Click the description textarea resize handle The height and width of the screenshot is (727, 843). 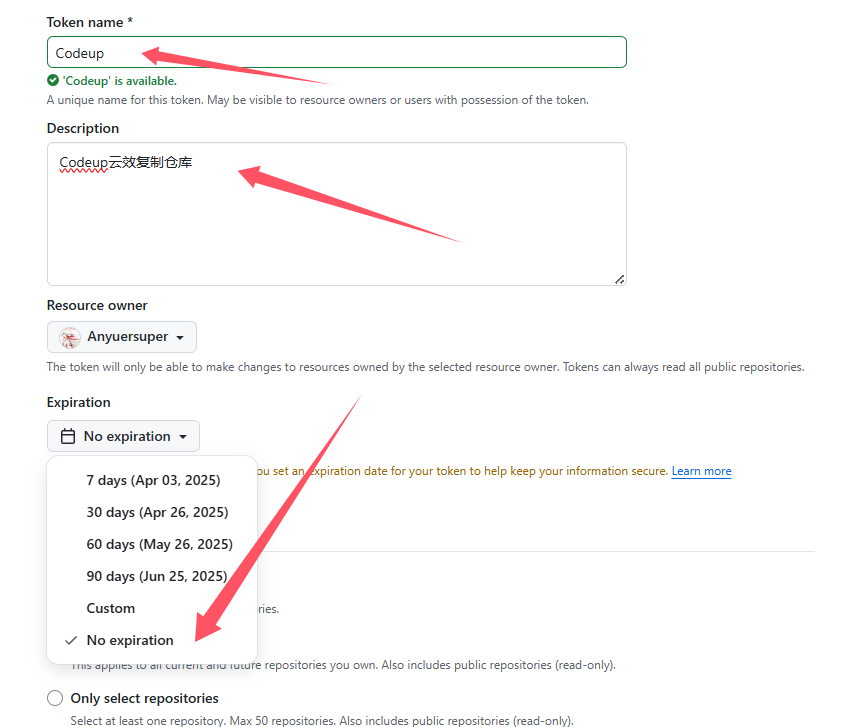pyautogui.click(x=620, y=279)
